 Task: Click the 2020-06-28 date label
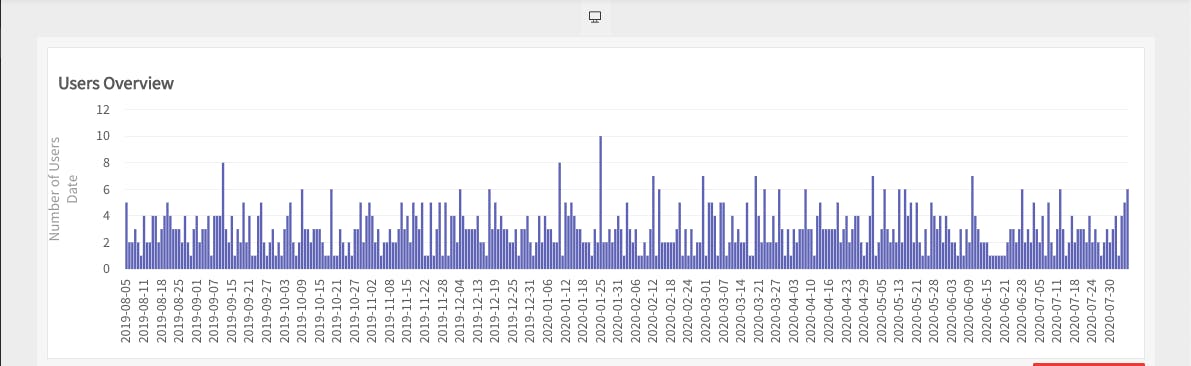pos(1021,311)
